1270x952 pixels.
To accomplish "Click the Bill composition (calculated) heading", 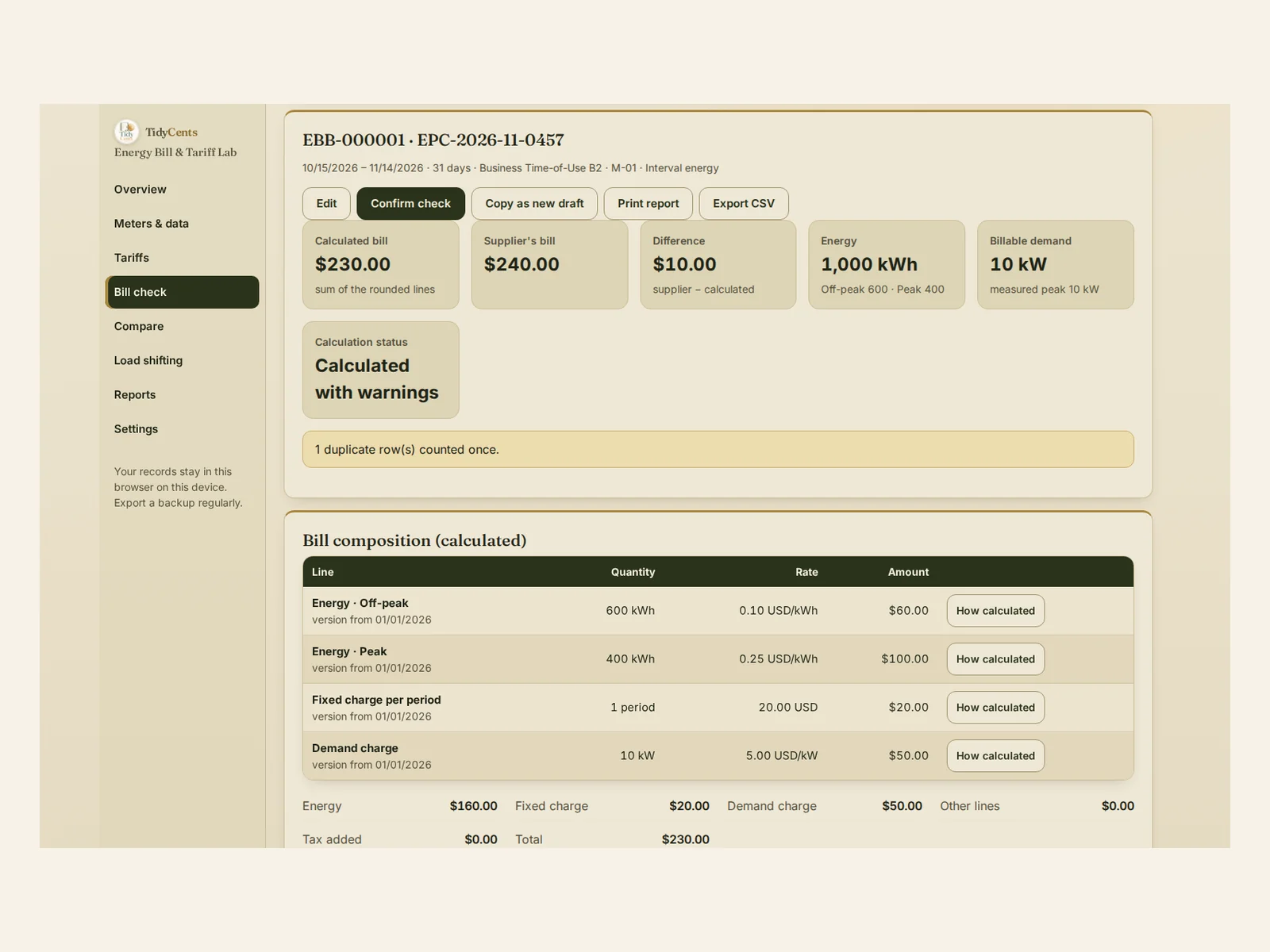I will click(414, 541).
